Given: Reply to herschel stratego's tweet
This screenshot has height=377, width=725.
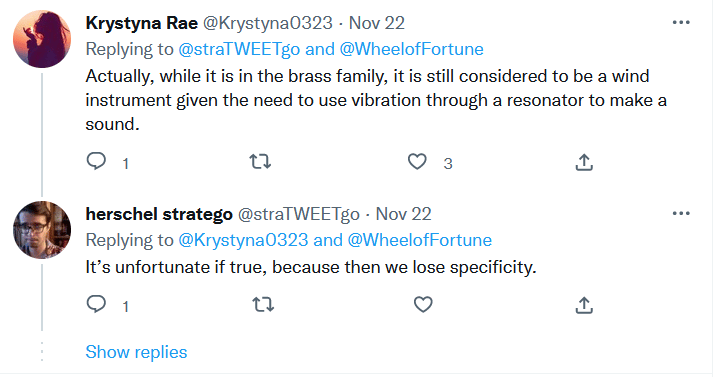Looking at the screenshot, I should click(x=96, y=304).
